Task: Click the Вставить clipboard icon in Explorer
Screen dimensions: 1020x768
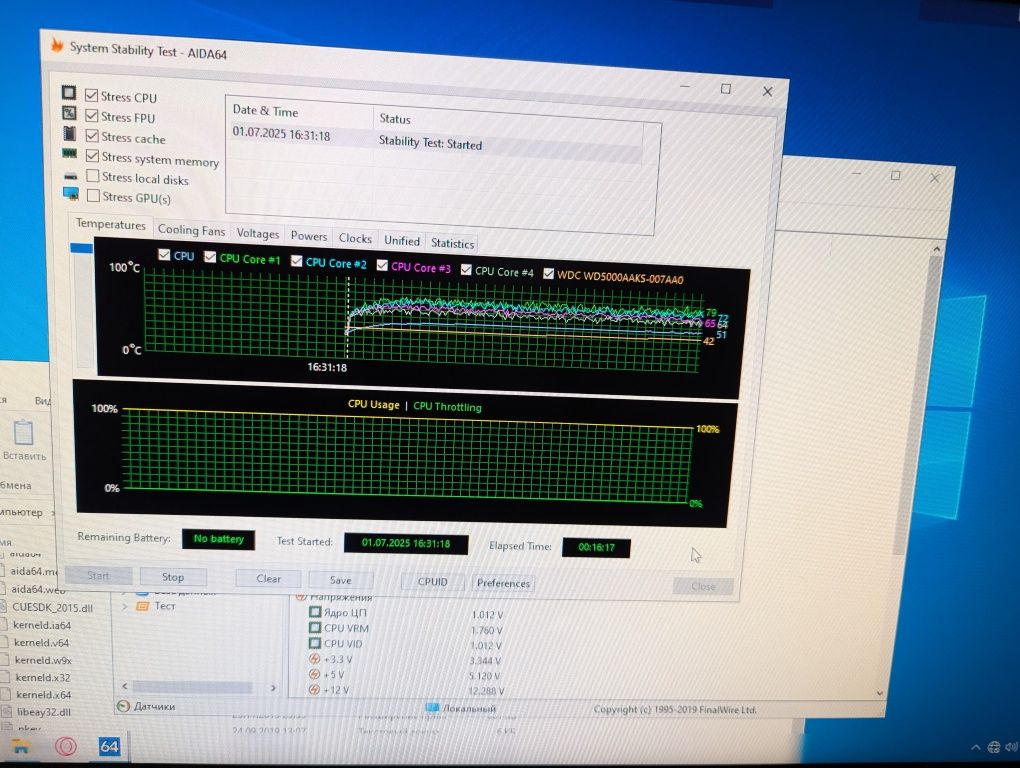Action: (23, 432)
